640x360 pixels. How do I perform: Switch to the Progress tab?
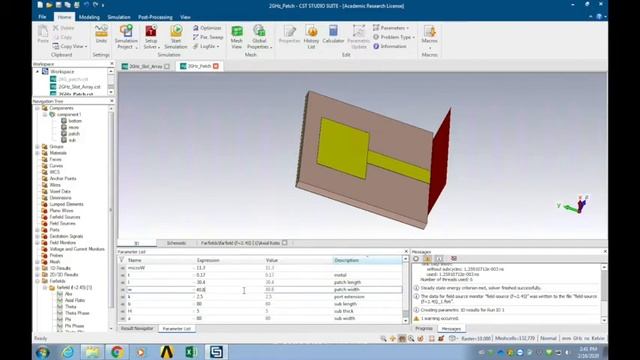point(424,329)
